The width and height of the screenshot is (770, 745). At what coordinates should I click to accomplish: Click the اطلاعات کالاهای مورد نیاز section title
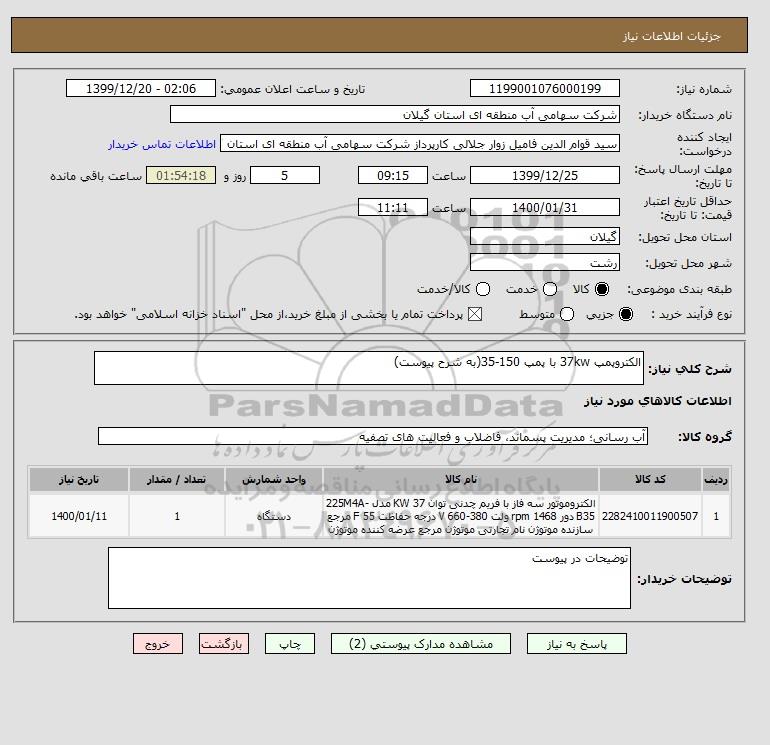(658, 401)
